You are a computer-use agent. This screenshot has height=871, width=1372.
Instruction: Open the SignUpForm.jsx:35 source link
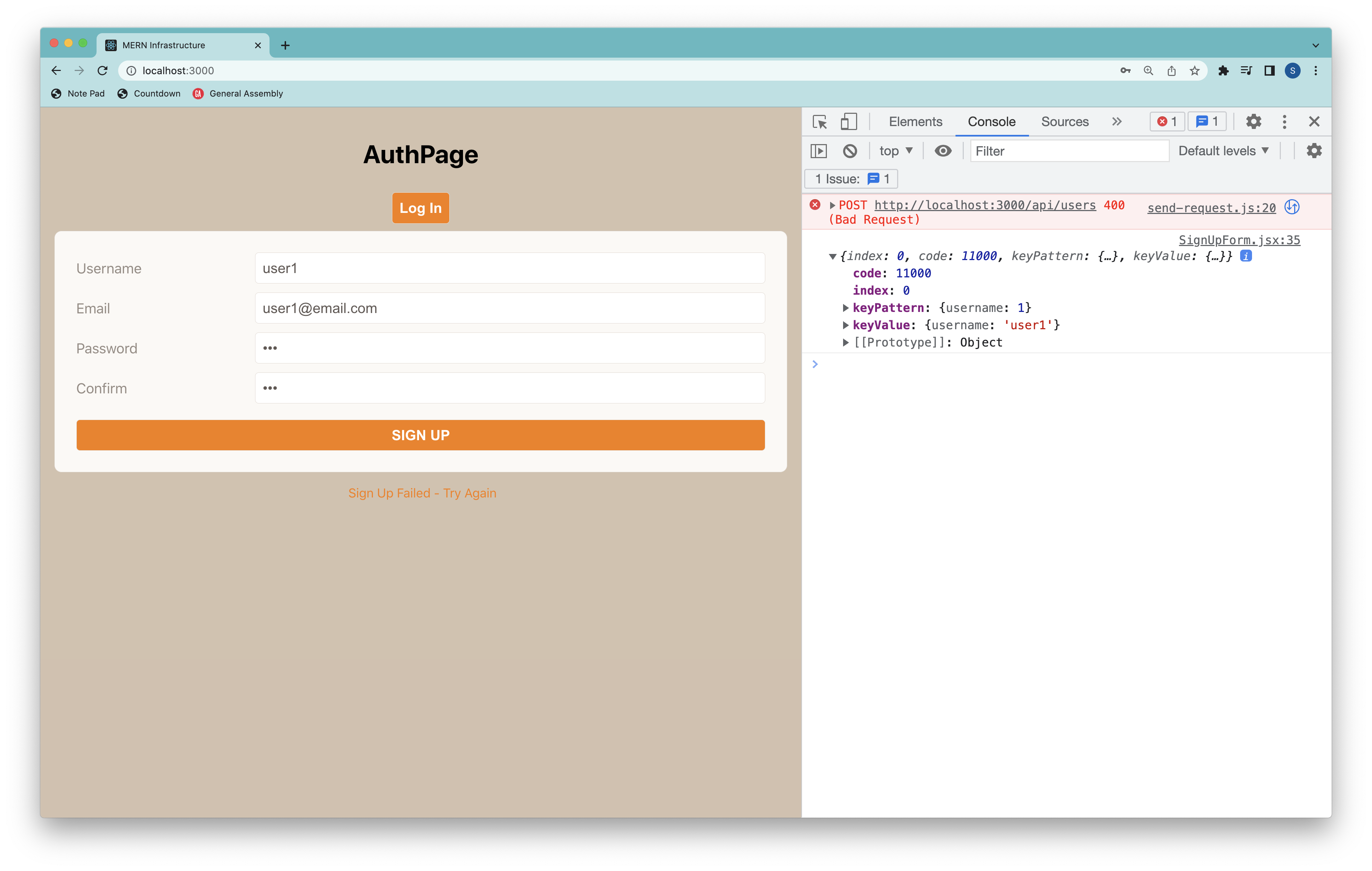tap(1239, 240)
